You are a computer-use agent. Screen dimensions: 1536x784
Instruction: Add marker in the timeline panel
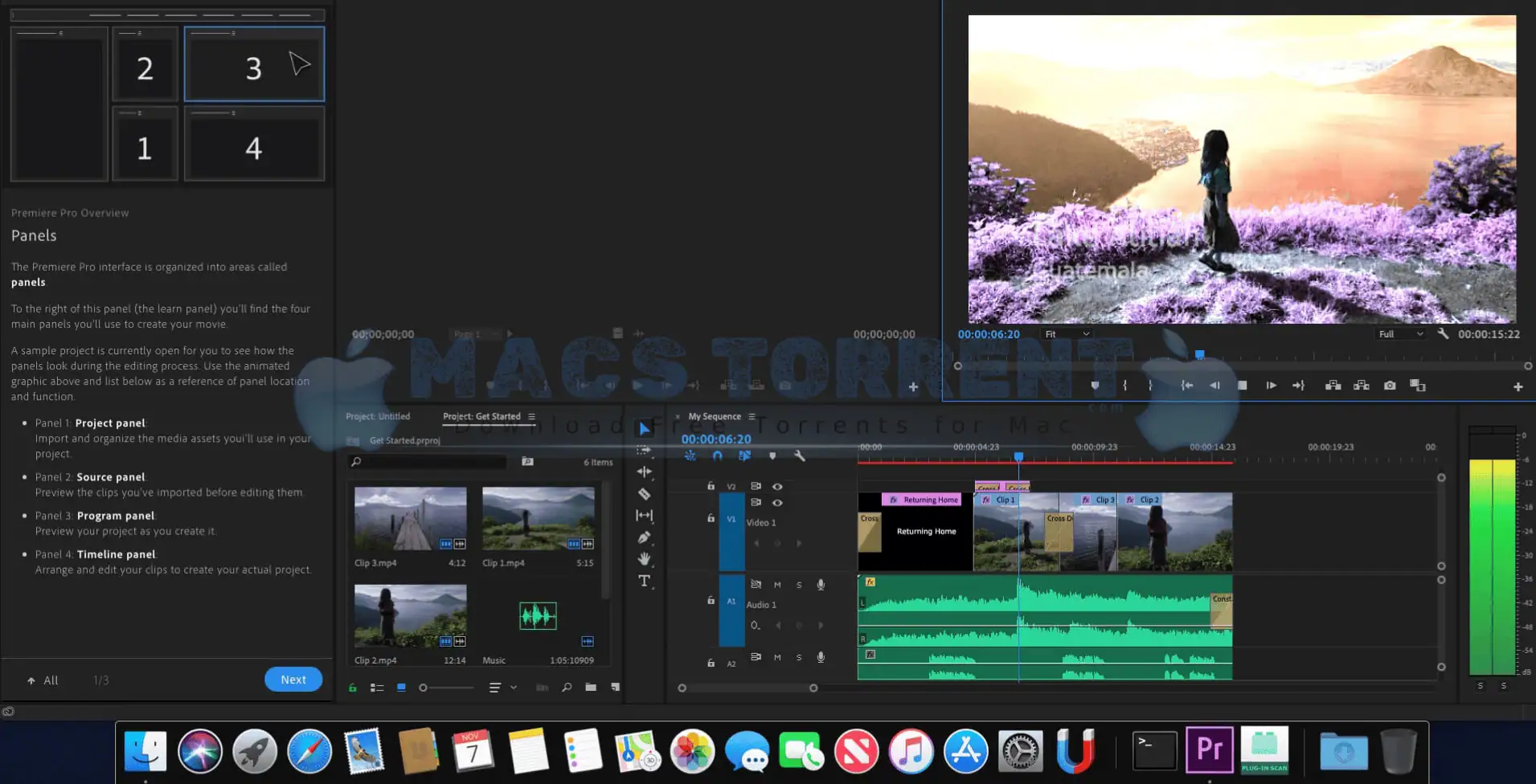pos(772,455)
